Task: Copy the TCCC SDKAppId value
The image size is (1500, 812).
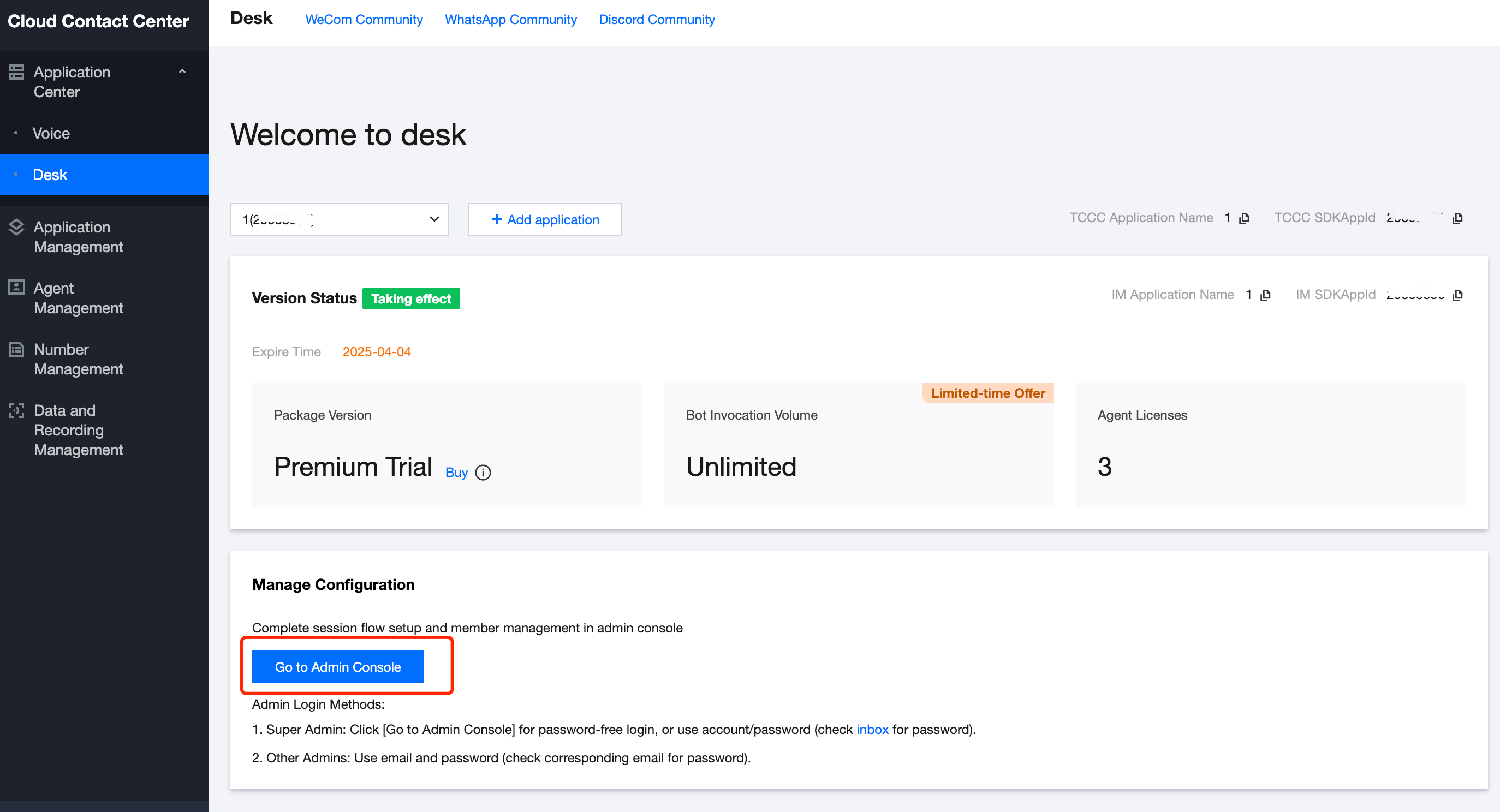Action: pyautogui.click(x=1457, y=218)
